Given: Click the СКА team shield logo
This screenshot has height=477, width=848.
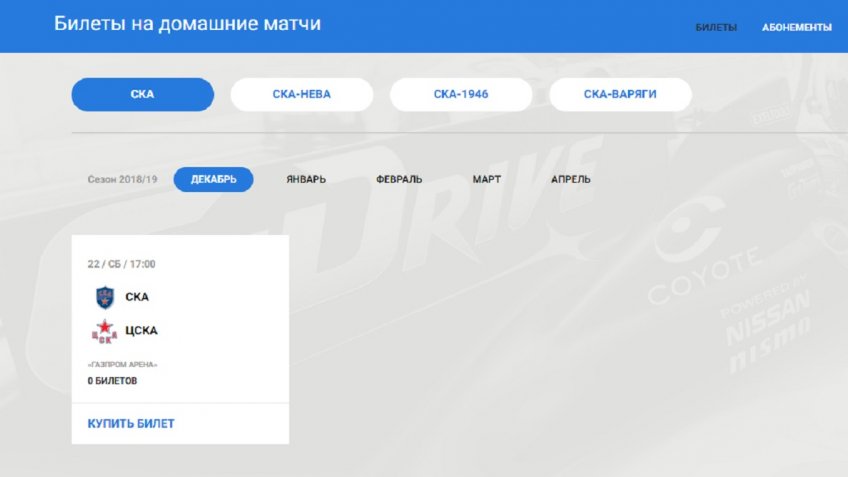Looking at the screenshot, I should coord(104,297).
